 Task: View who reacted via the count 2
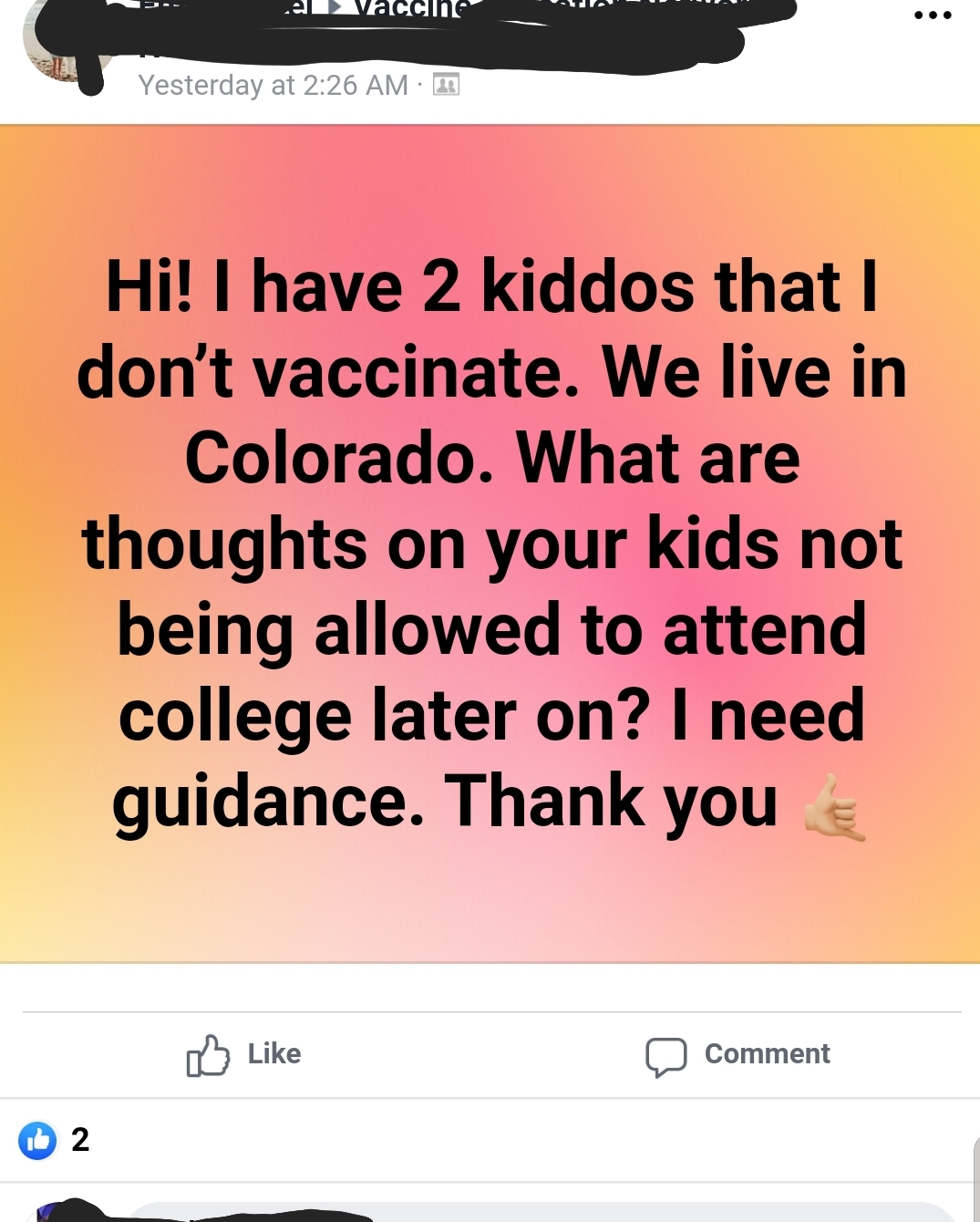pos(80,1140)
